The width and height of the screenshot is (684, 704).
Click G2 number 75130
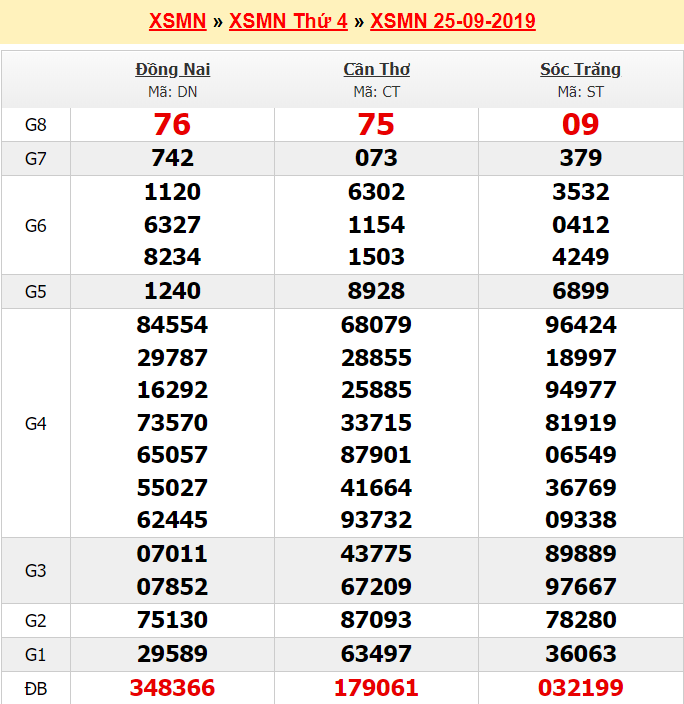pos(172,620)
